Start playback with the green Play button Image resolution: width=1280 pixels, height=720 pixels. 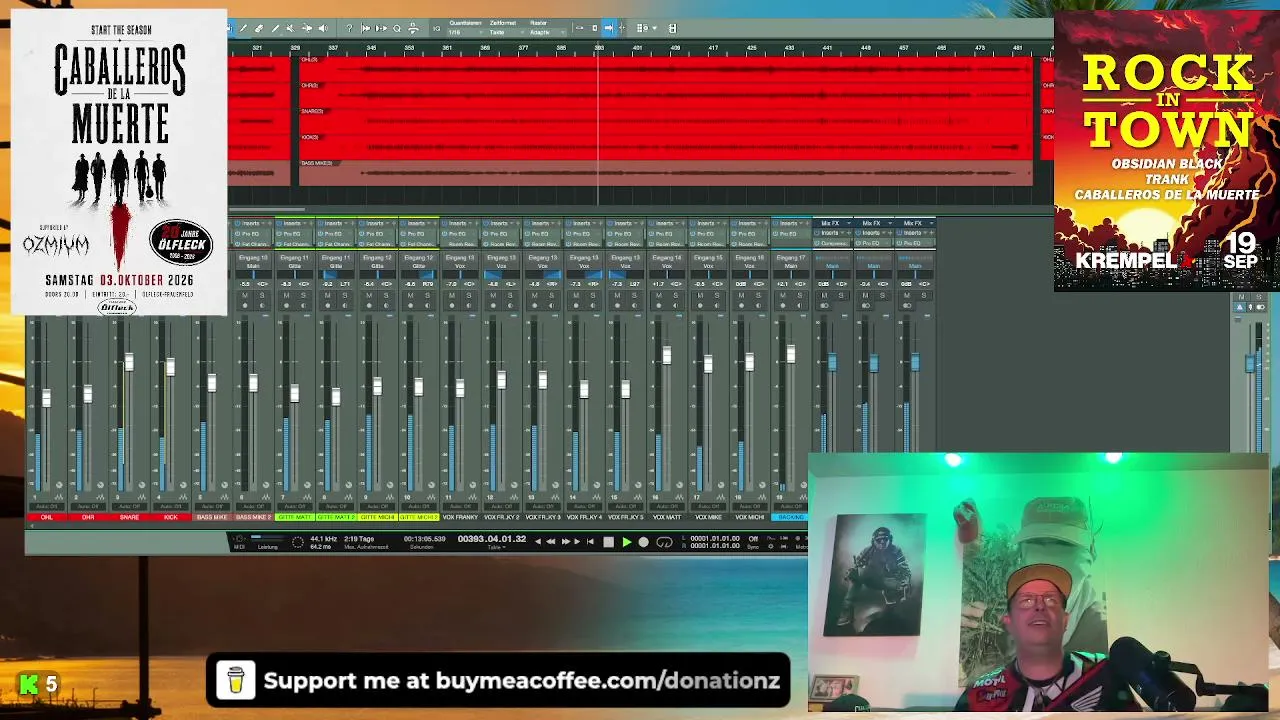pyautogui.click(x=626, y=542)
